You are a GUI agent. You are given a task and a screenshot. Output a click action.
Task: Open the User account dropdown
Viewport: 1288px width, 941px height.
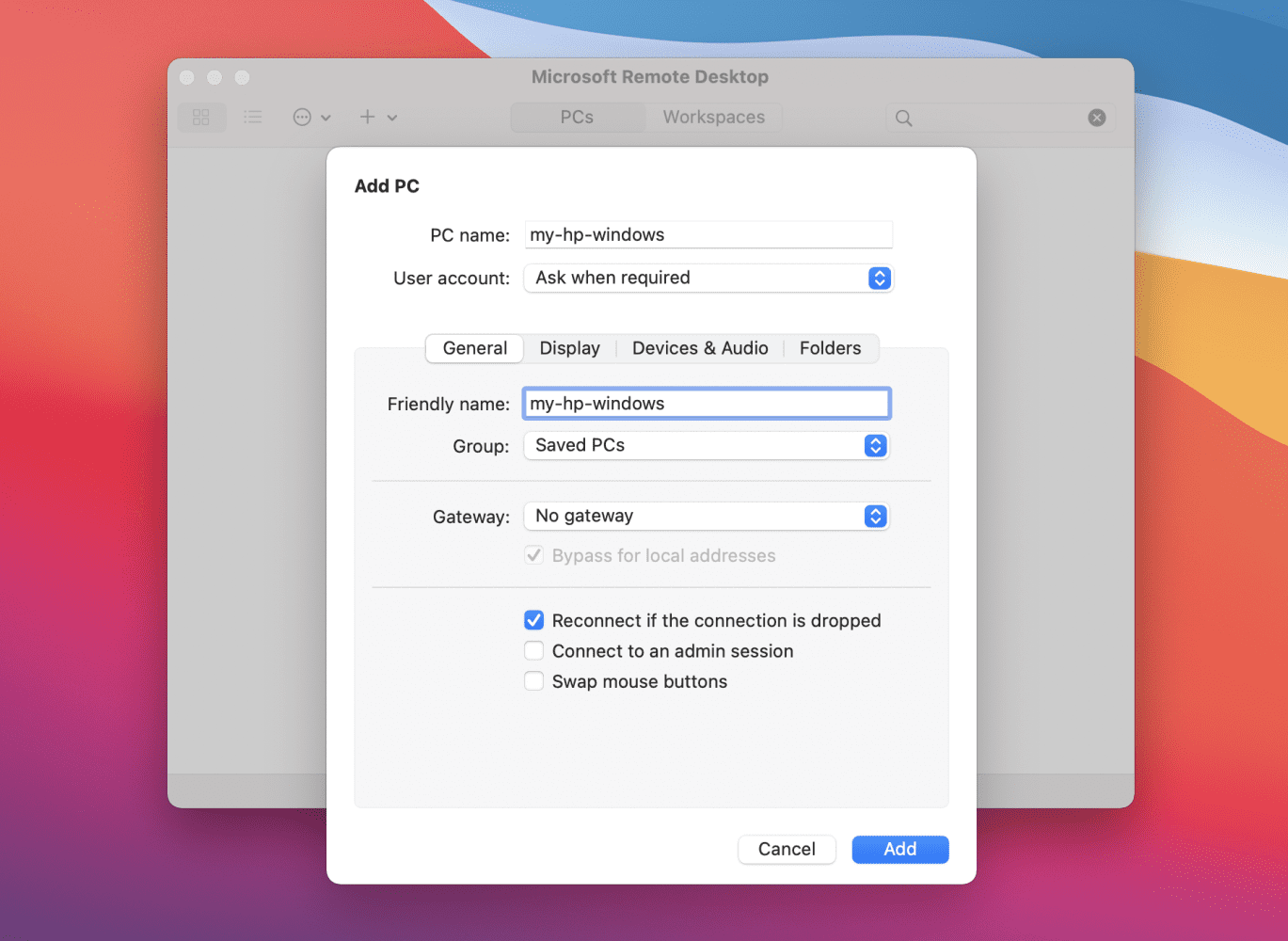[x=708, y=278]
